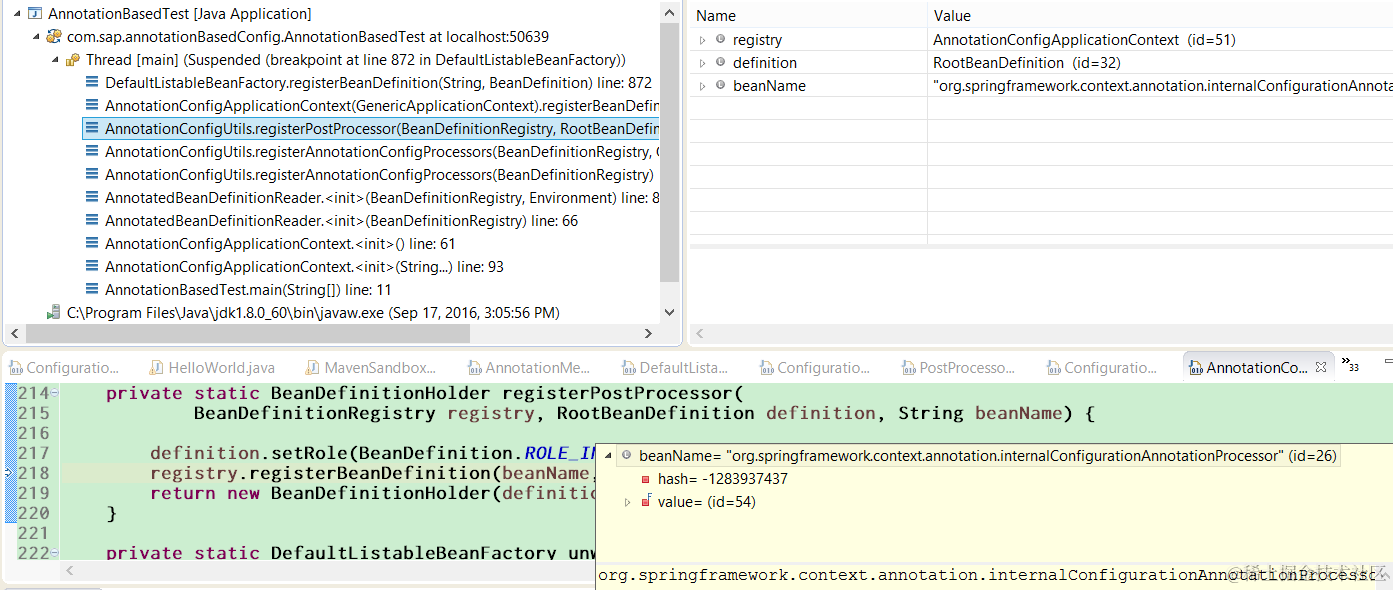The image size is (1393, 590).
Task: Click the beanName variable icon in hover popup
Action: tap(627, 456)
